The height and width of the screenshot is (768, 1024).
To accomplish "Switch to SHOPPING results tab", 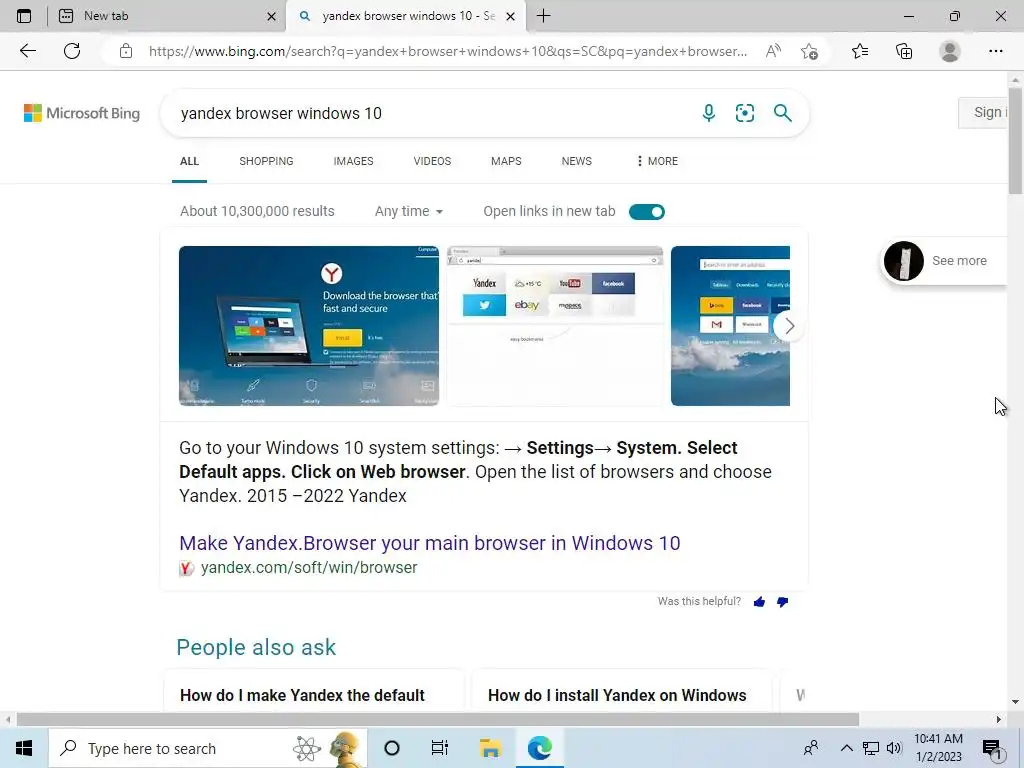I will tap(266, 161).
